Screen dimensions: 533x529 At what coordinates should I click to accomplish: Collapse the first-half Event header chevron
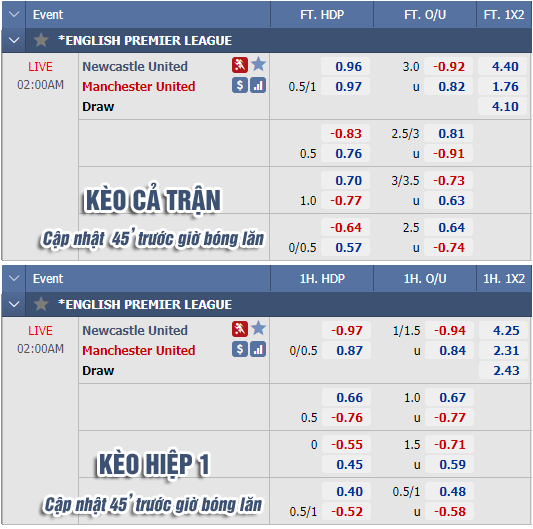[x=14, y=278]
